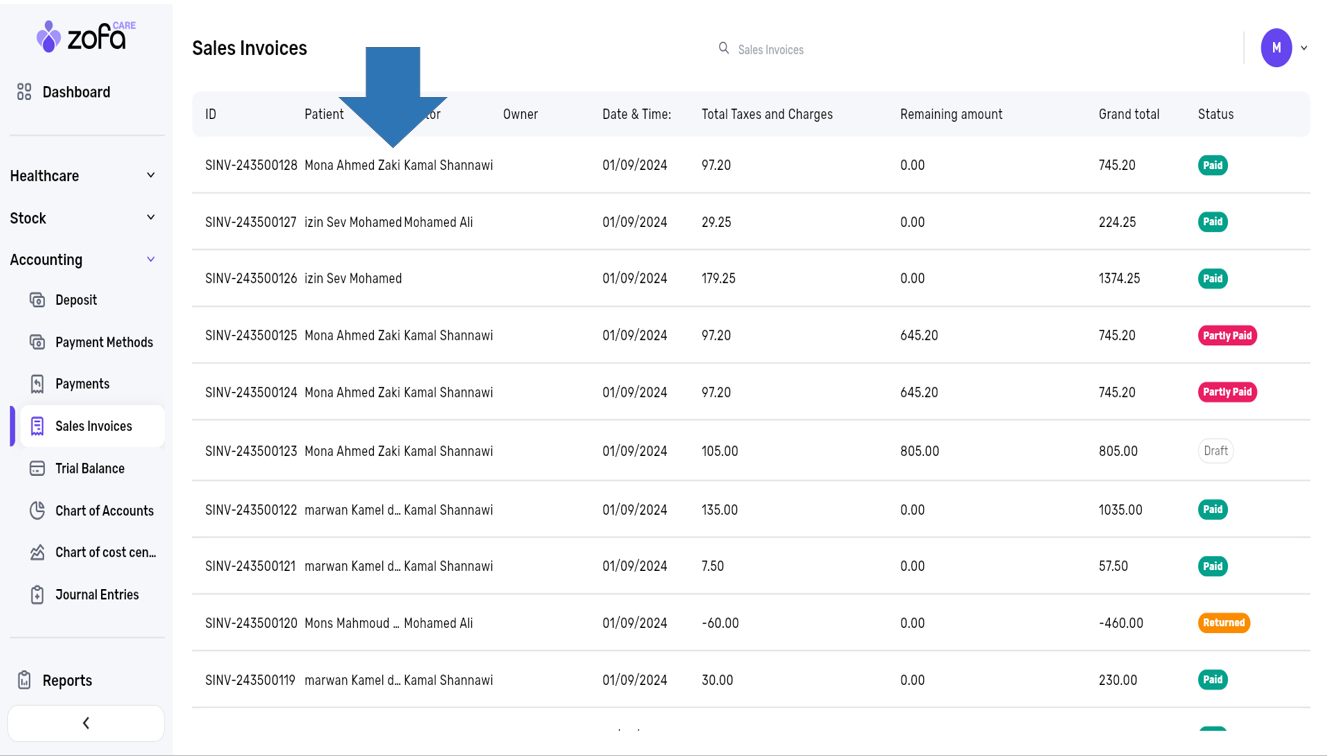Image resolution: width=1327 pixels, height=756 pixels.
Task: Open the user profile dropdown arrow
Action: (1303, 48)
